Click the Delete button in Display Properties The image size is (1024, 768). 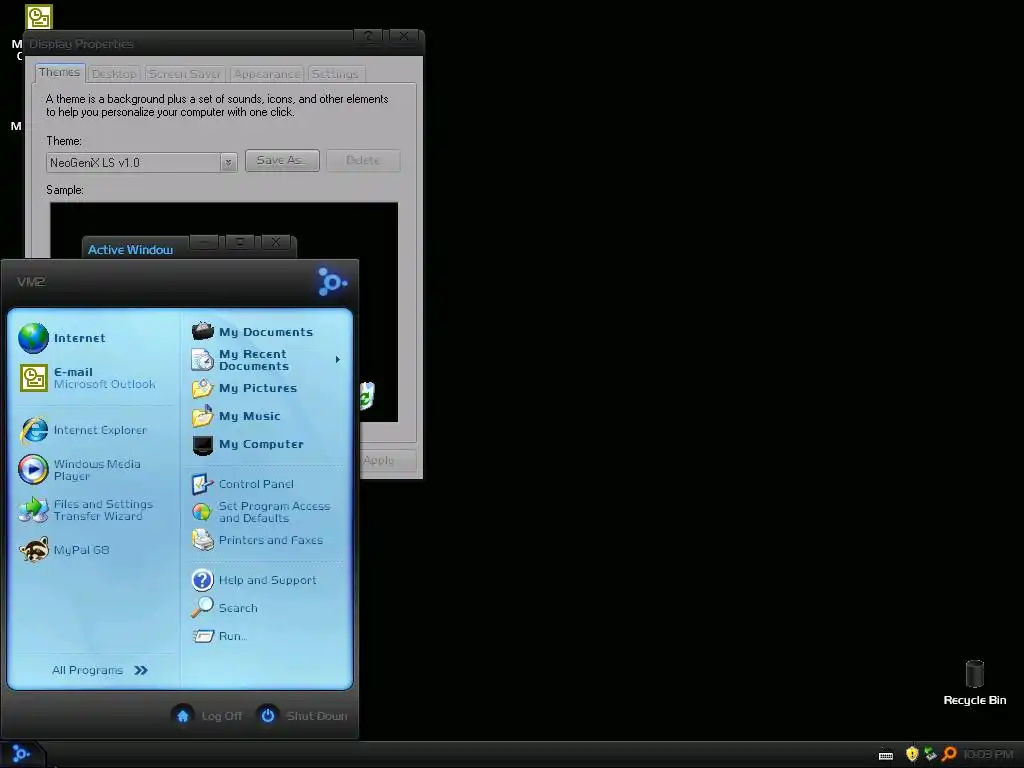coord(363,160)
